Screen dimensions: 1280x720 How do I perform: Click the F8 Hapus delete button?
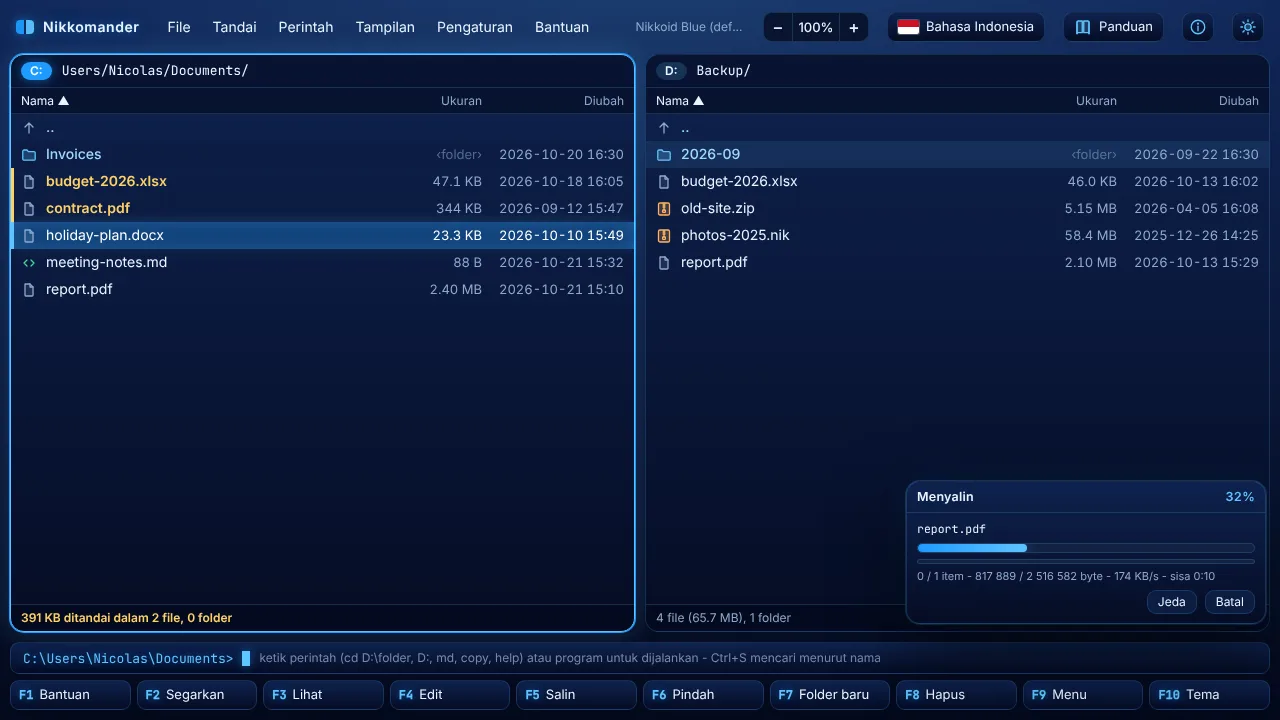[x=956, y=695]
